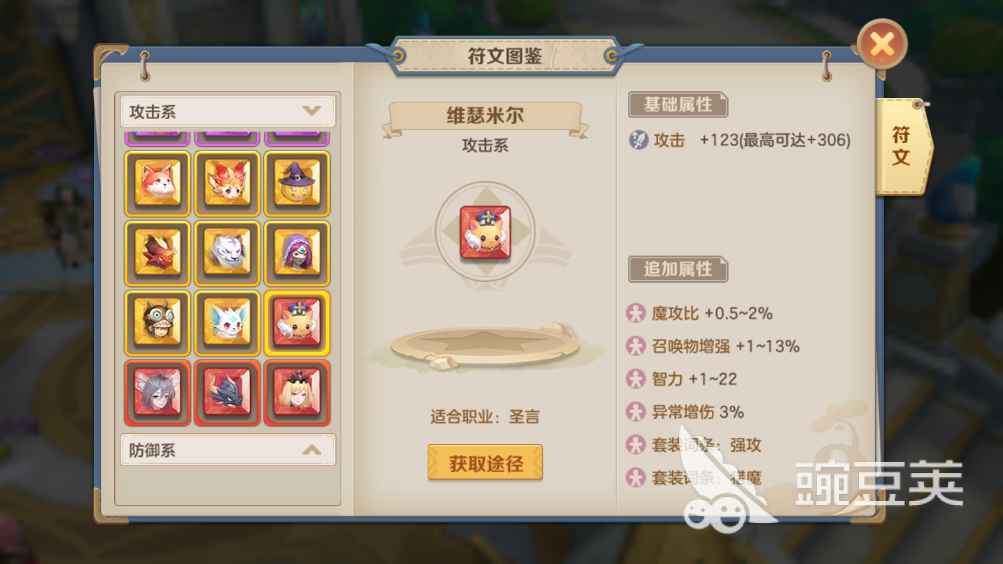Select the gray-haired character red rune
1003x564 pixels.
pyautogui.click(x=157, y=393)
